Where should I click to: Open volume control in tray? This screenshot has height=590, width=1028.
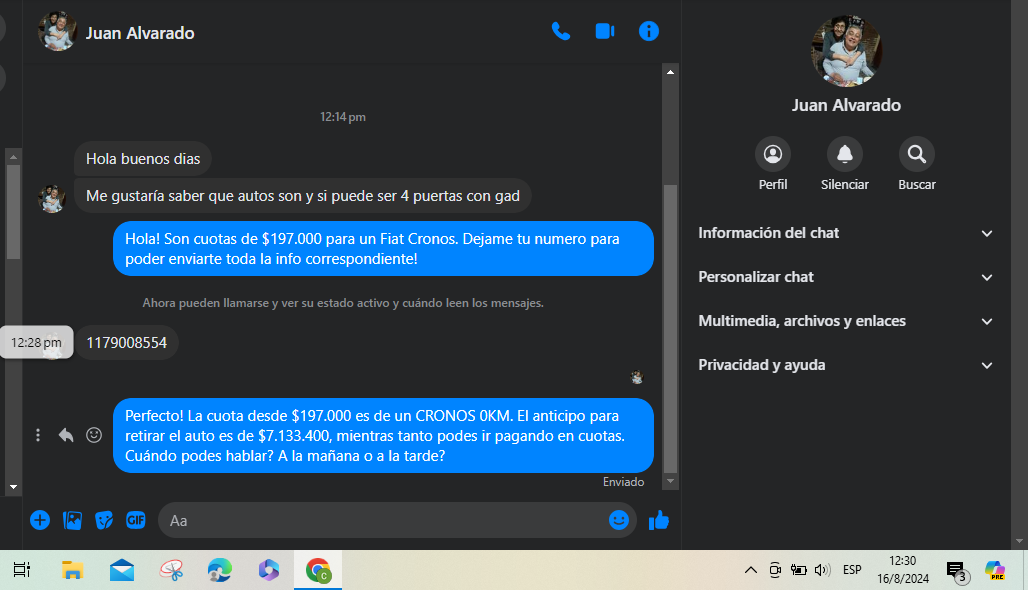pos(822,570)
